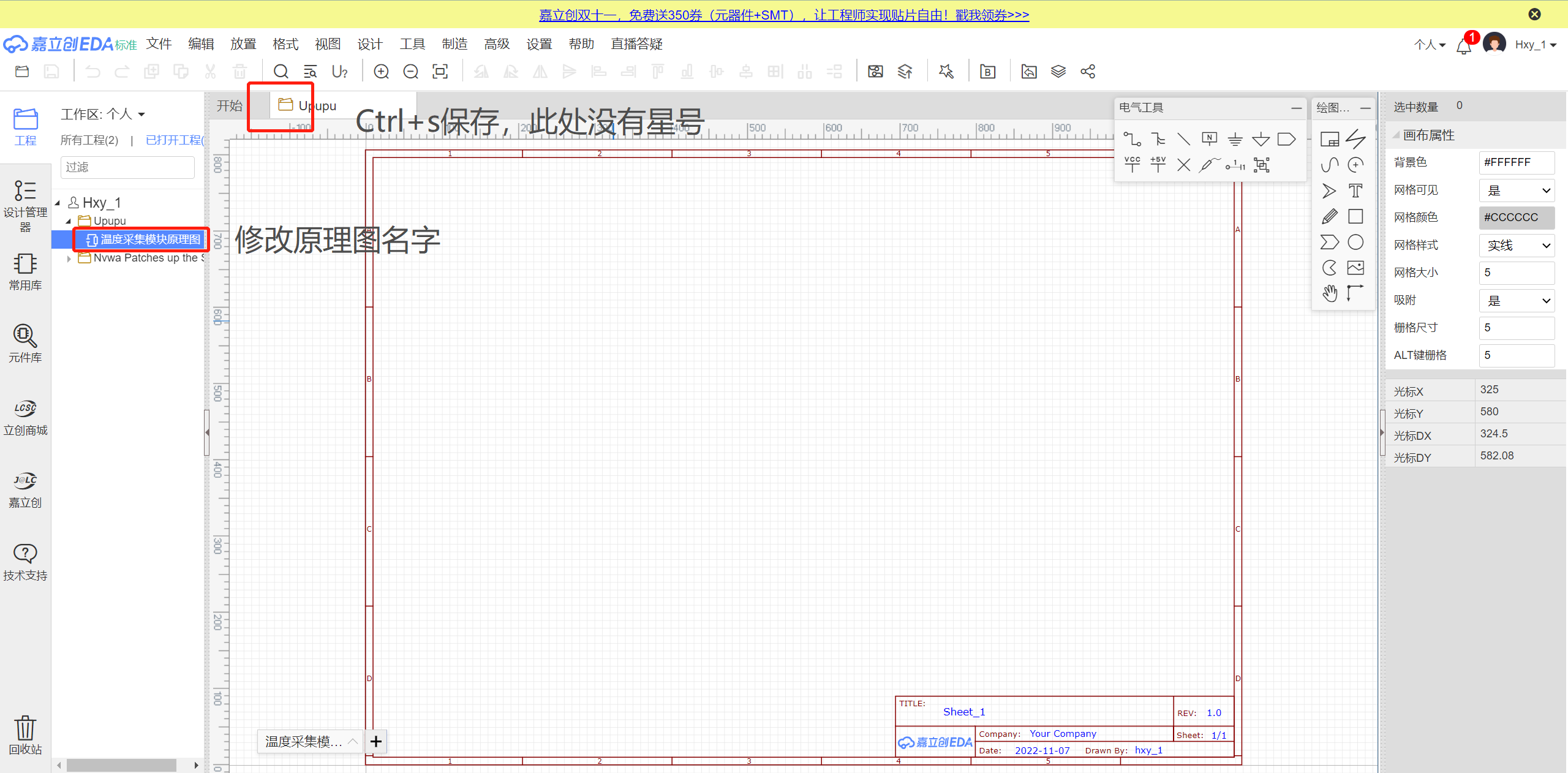Collapse the canvas properties section

(x=1396, y=135)
